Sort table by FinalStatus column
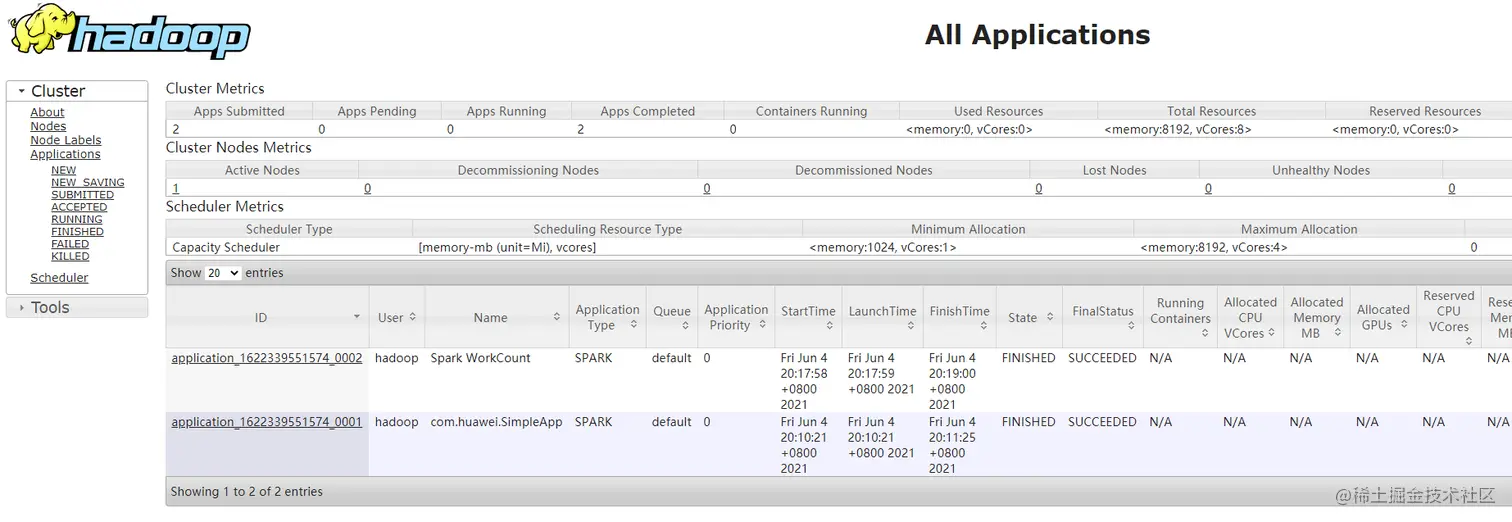This screenshot has height=522, width=1512. [1103, 318]
